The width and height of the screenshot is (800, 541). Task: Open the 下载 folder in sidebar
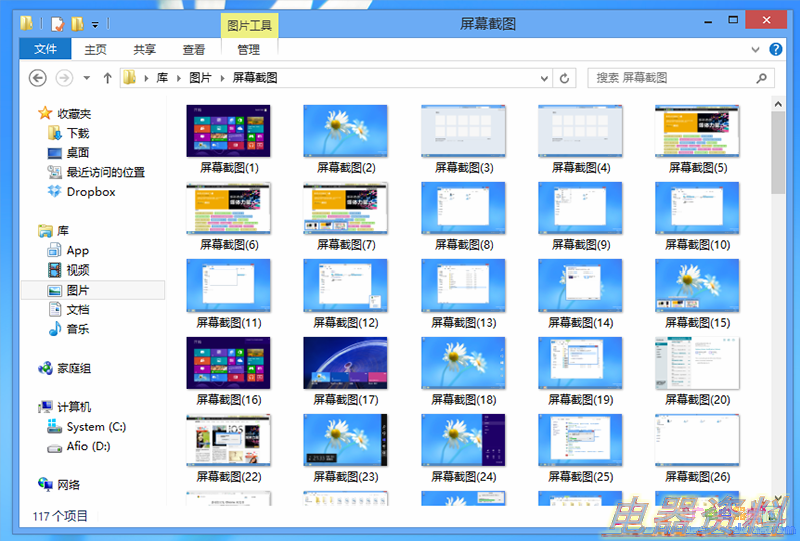(x=77, y=133)
